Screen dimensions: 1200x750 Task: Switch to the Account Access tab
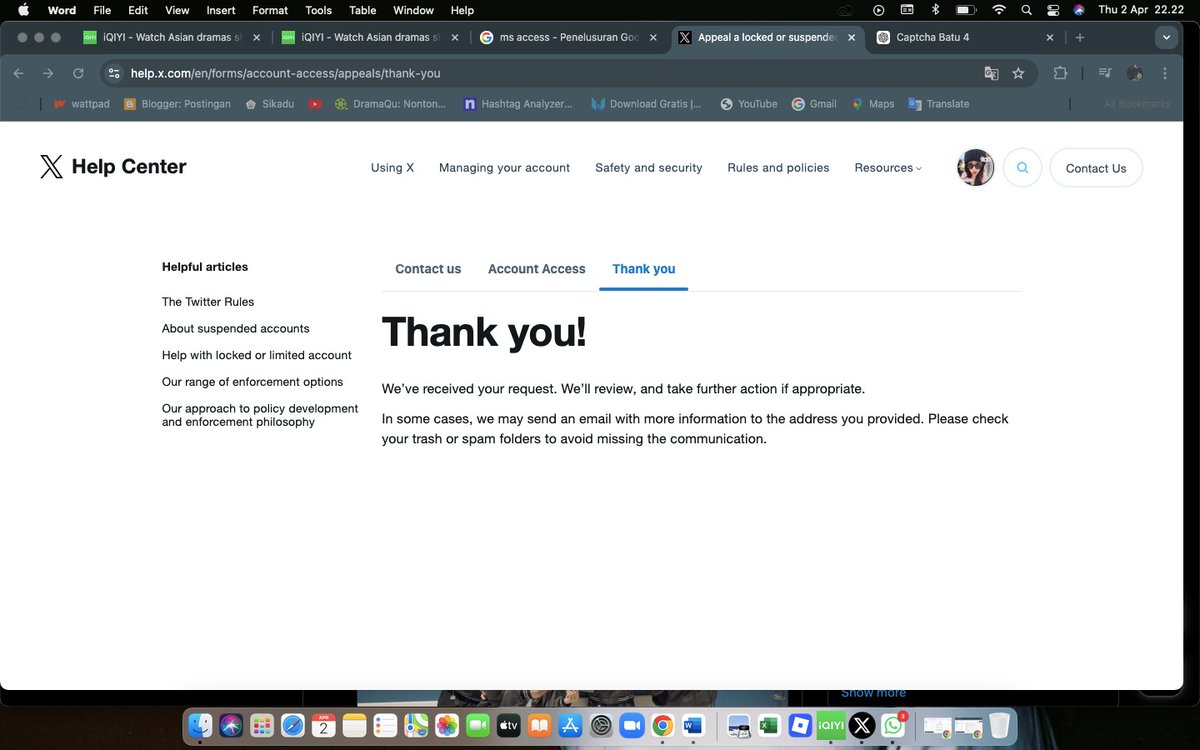(x=537, y=269)
